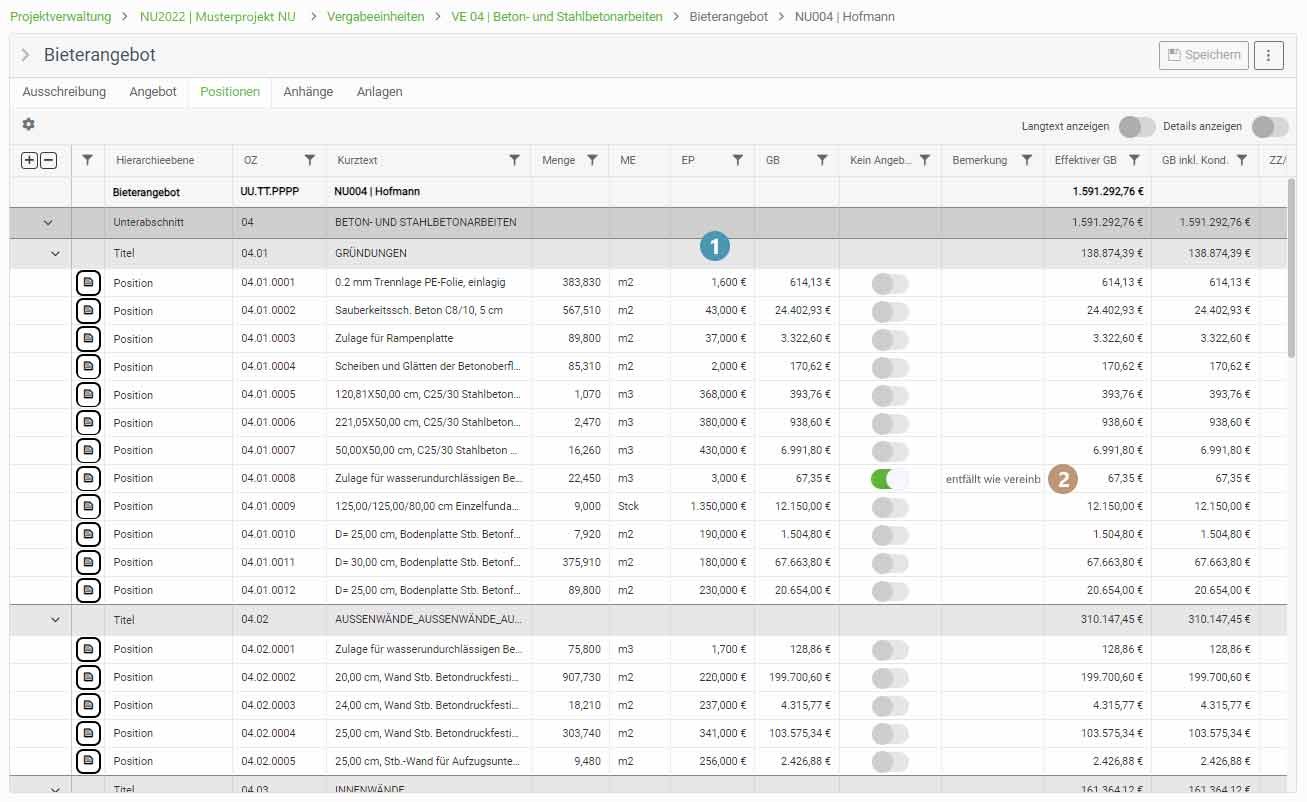The image size is (1307, 802).
Task: Click Kurztext 'Sauberkeitssch. Beton C8/10, 5 cm'
Action: click(419, 311)
